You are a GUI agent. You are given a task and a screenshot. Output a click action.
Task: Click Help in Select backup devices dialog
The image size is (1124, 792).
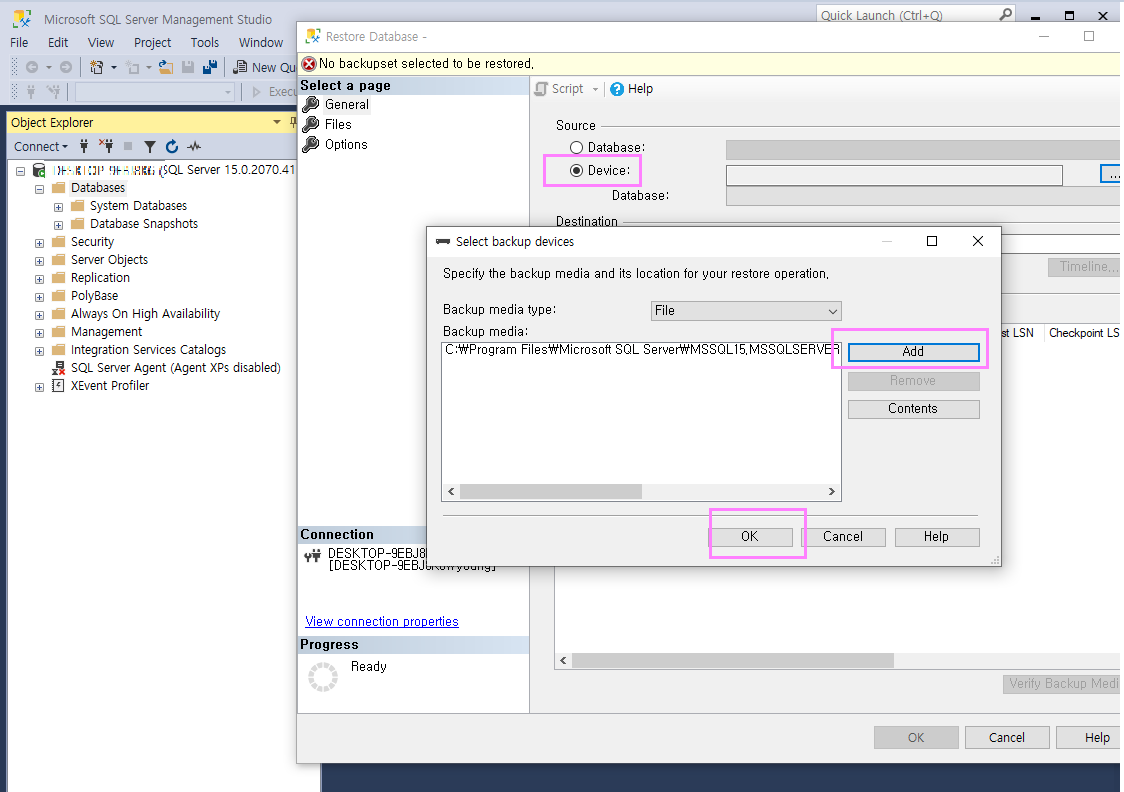click(x=936, y=537)
